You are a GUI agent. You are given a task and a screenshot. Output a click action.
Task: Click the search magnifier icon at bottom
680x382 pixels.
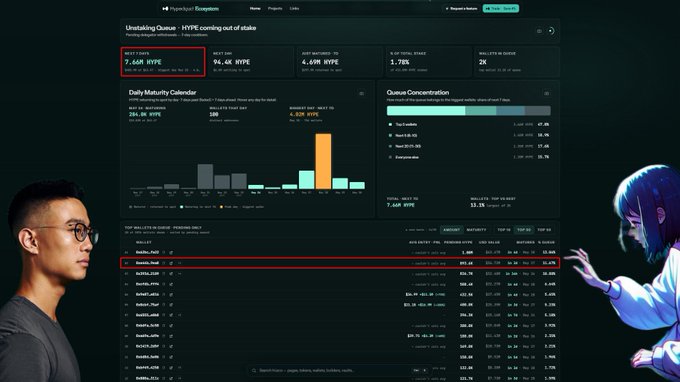coord(254,371)
